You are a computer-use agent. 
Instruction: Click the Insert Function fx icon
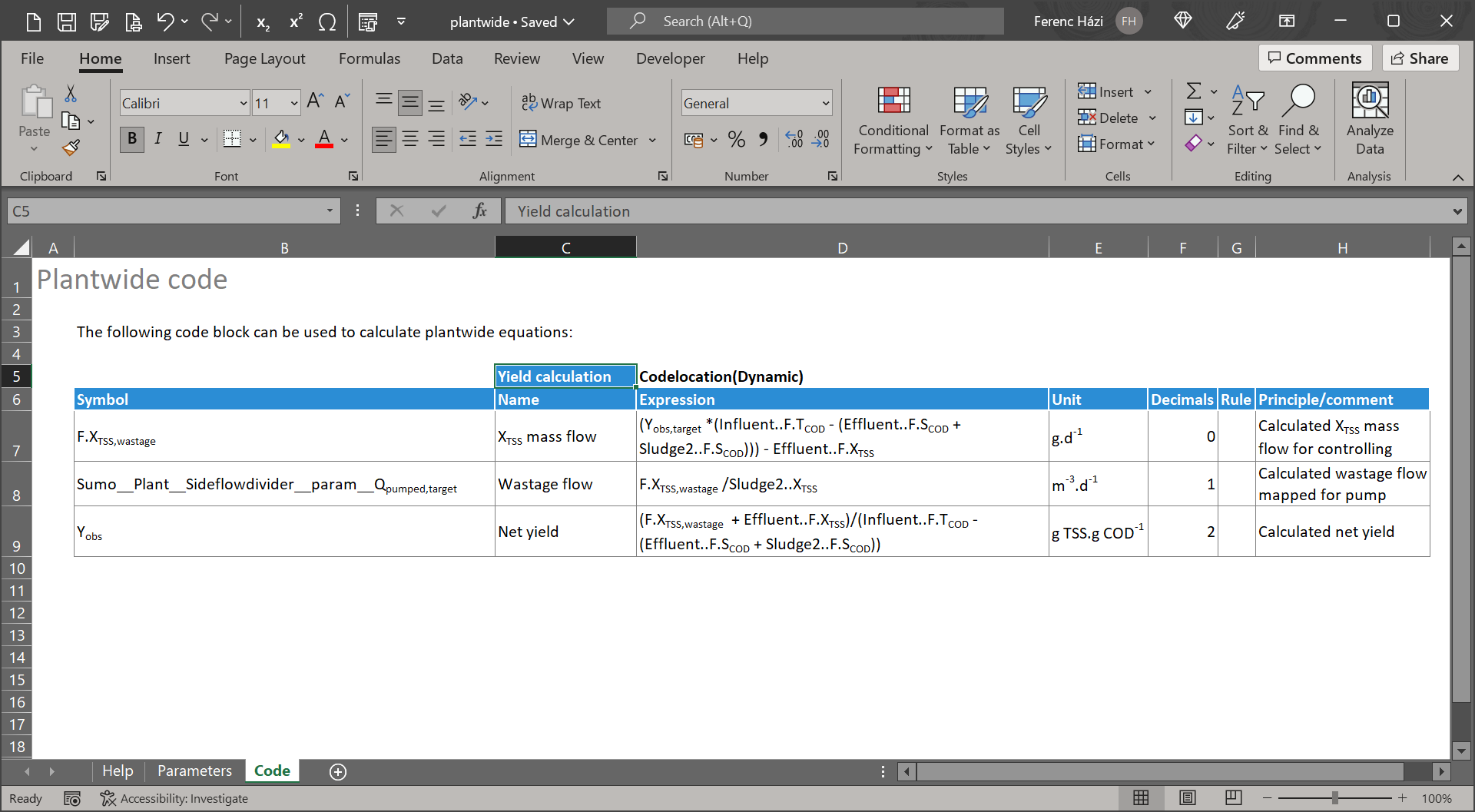[479, 211]
